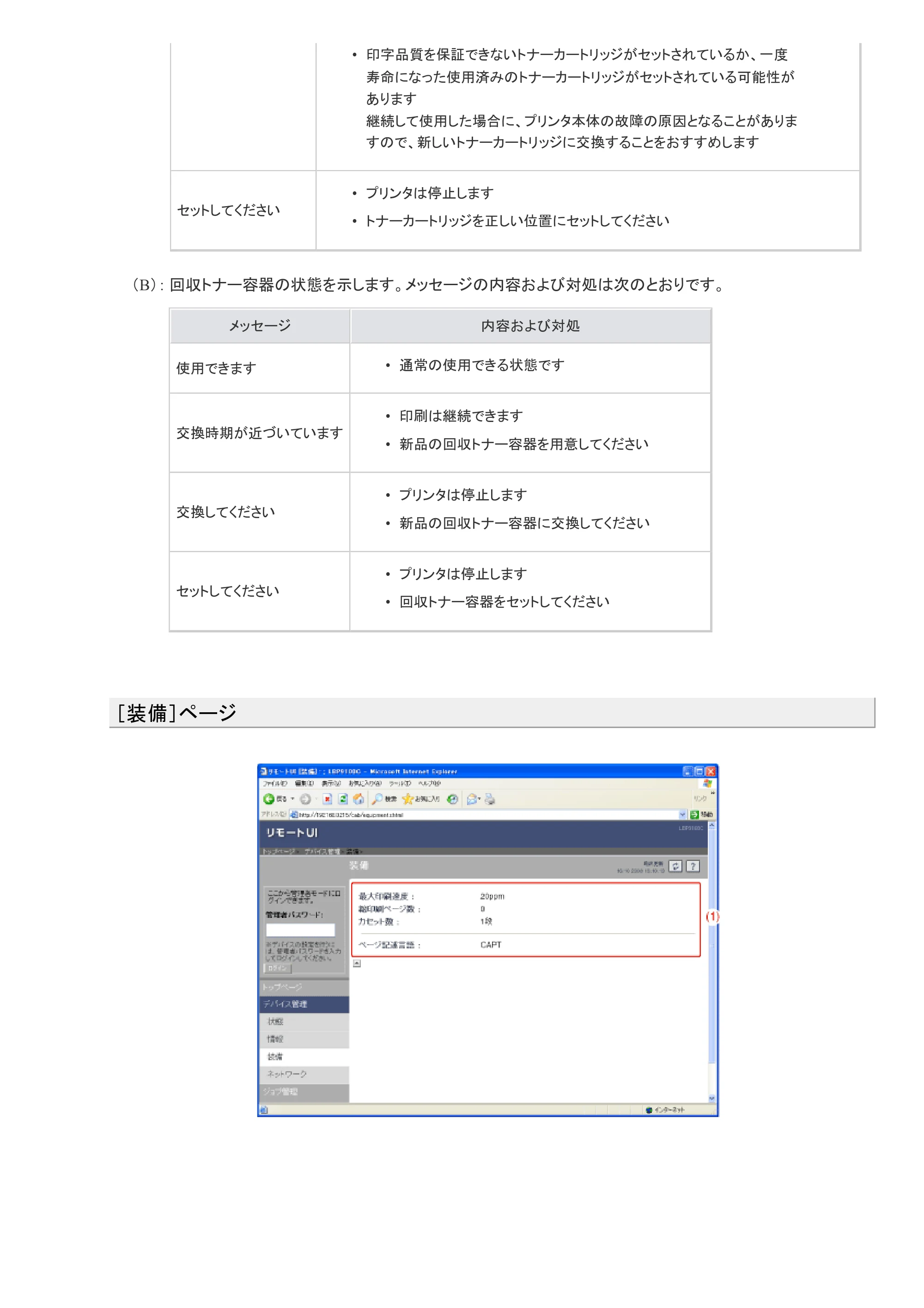Click the IE Back arrow button
The height and width of the screenshot is (1308, 924).
click(x=269, y=799)
